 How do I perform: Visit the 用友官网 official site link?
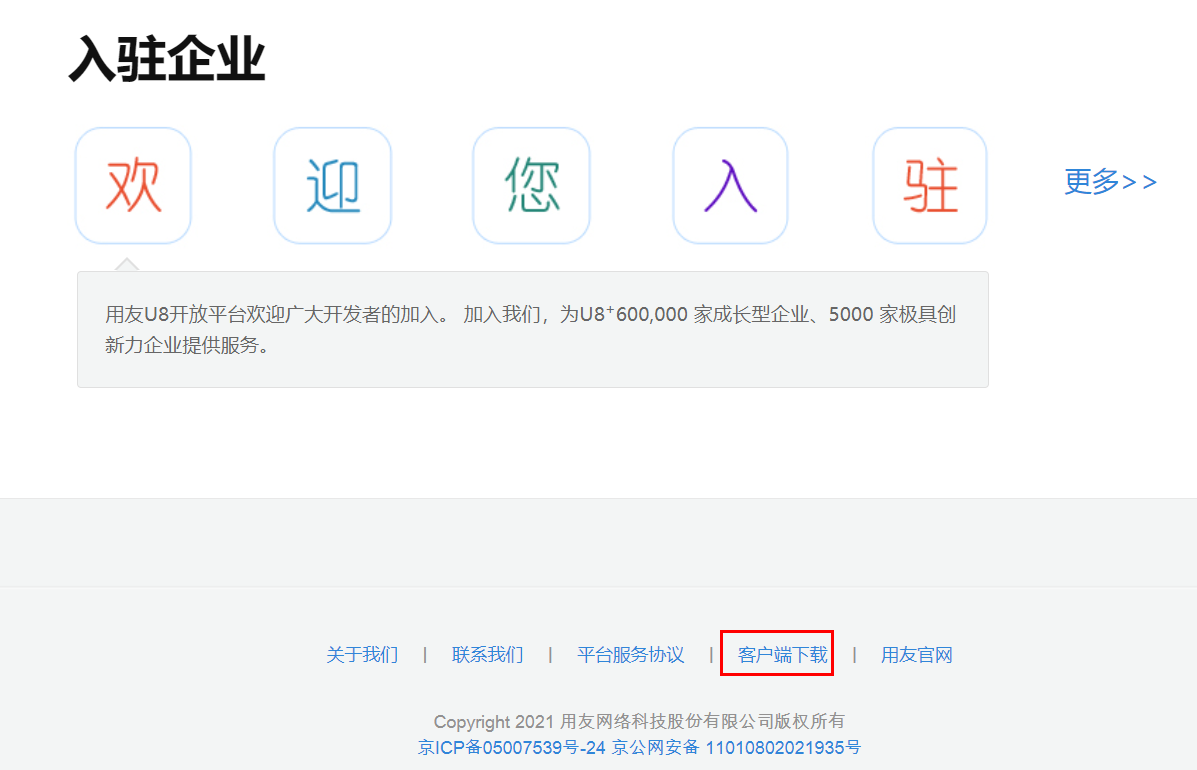click(x=916, y=655)
